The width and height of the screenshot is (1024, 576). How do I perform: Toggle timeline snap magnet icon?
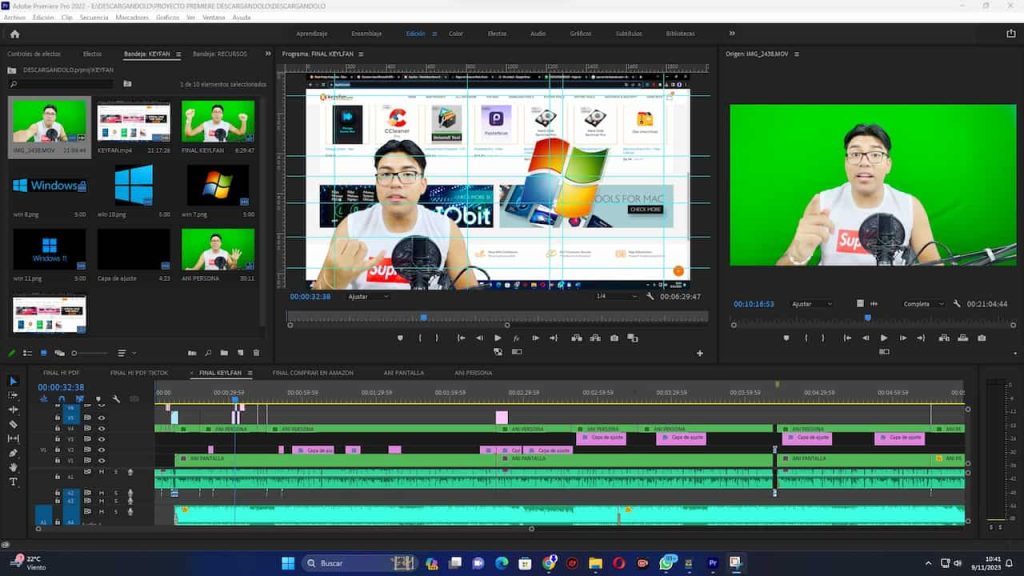[61, 398]
